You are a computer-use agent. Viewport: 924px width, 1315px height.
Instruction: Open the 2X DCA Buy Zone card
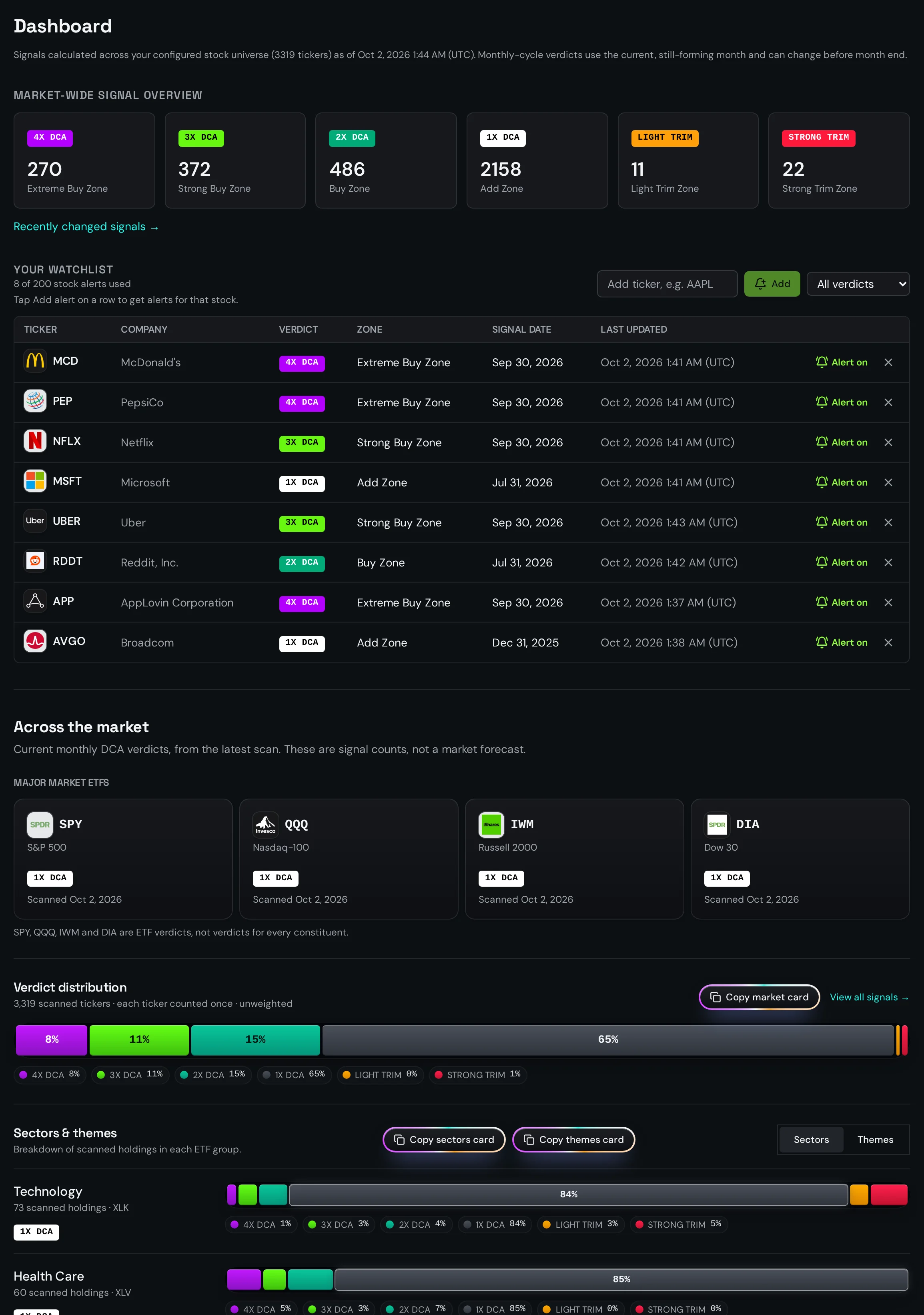[x=386, y=161]
